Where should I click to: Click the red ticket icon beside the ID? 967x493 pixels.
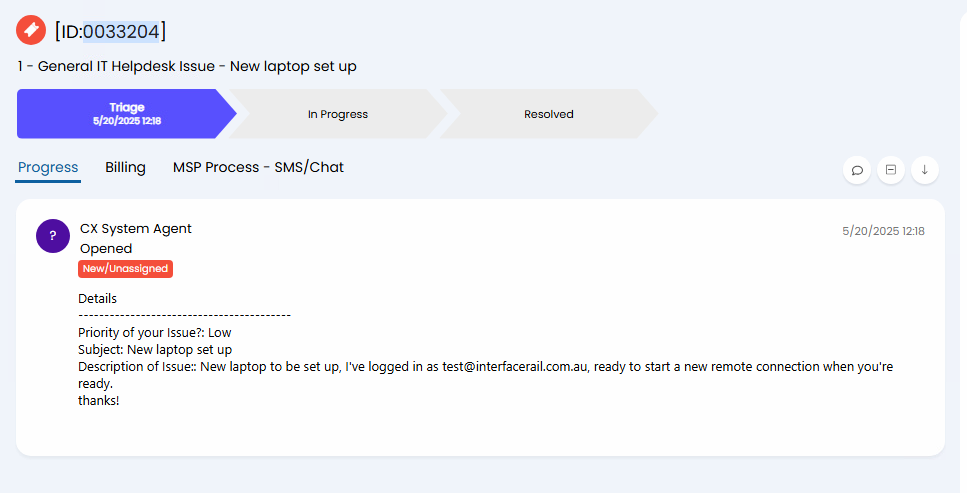(31, 30)
